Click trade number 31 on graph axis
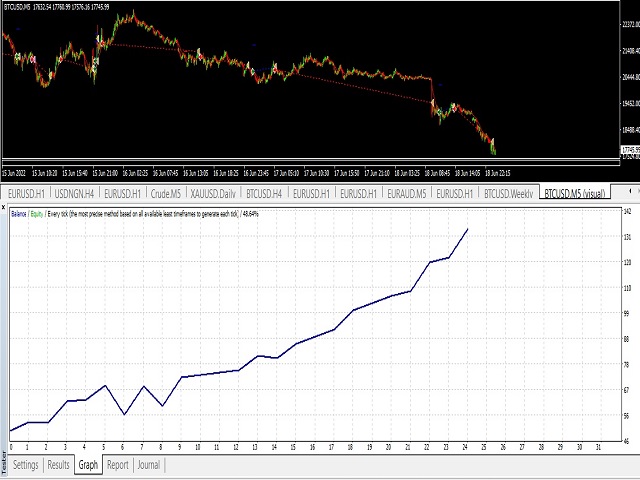Image resolution: width=640 pixels, height=480 pixels. (x=598, y=447)
